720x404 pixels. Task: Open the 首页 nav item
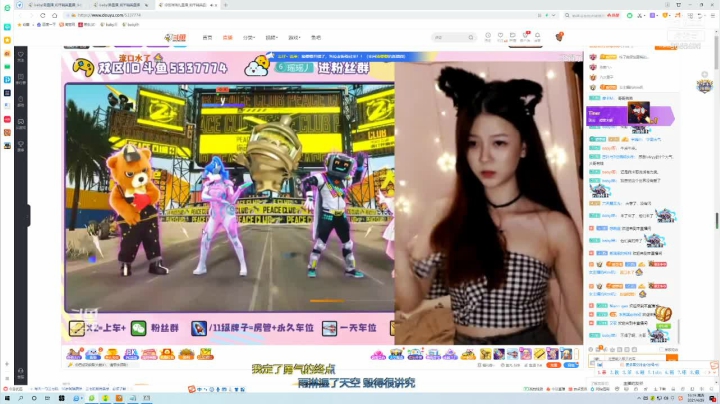[207, 38]
